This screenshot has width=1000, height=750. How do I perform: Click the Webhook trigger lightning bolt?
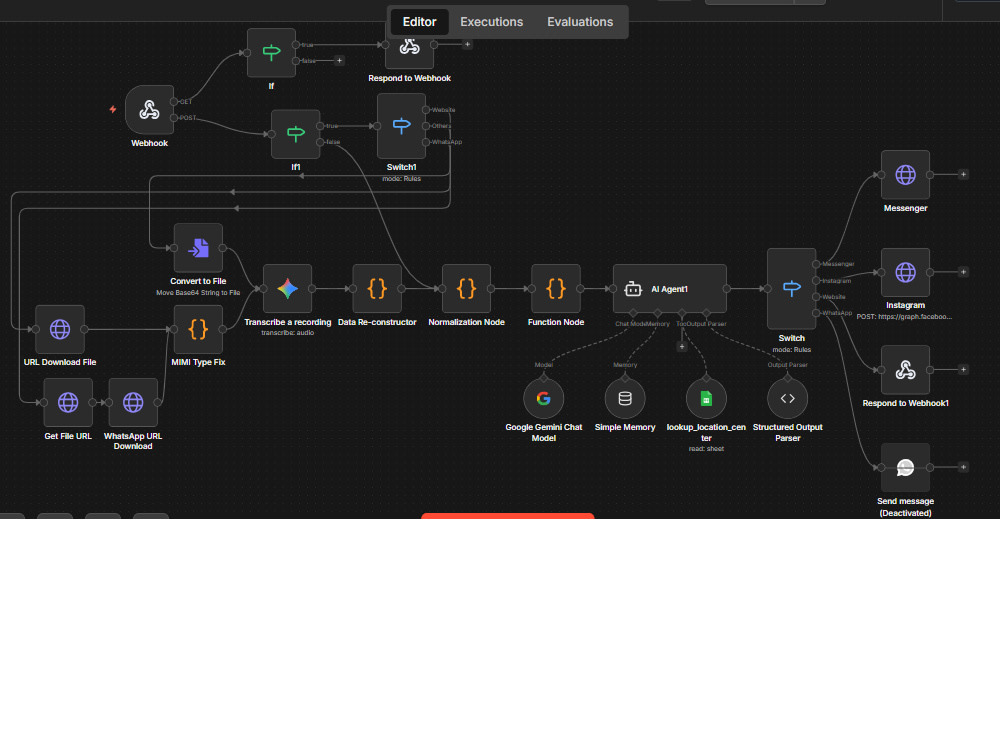point(113,110)
